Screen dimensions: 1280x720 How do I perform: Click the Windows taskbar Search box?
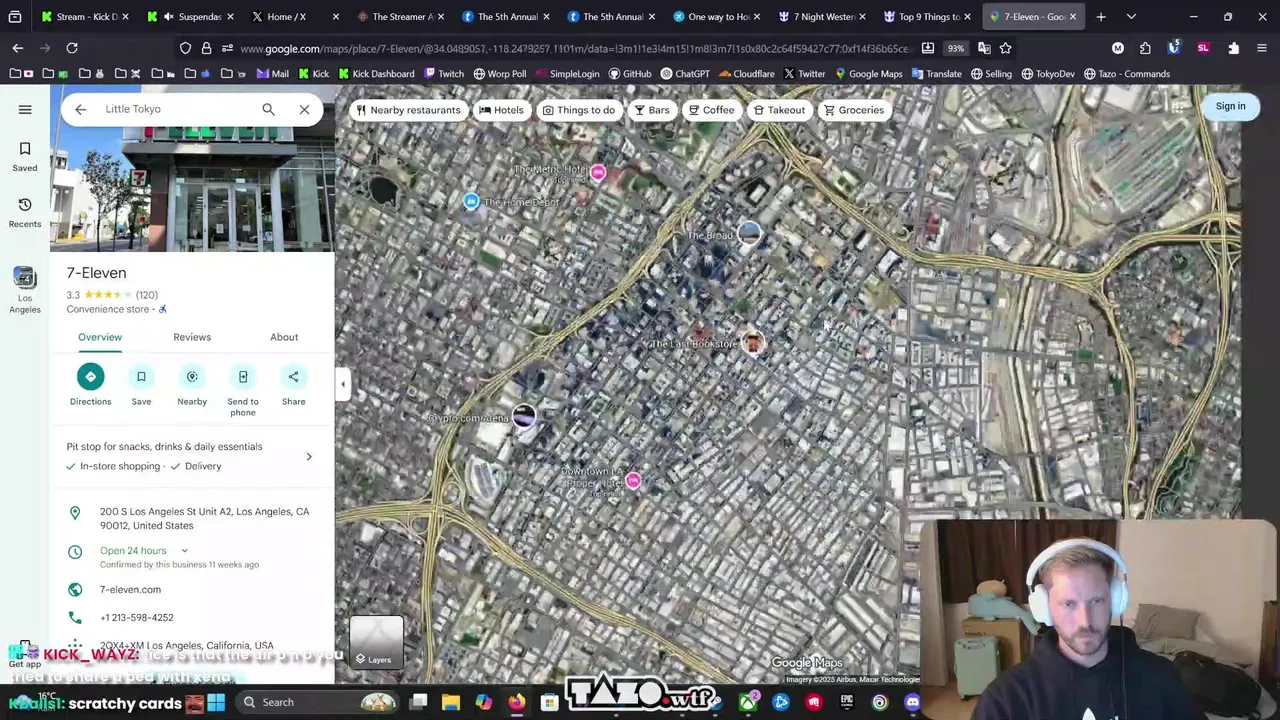tap(318, 702)
